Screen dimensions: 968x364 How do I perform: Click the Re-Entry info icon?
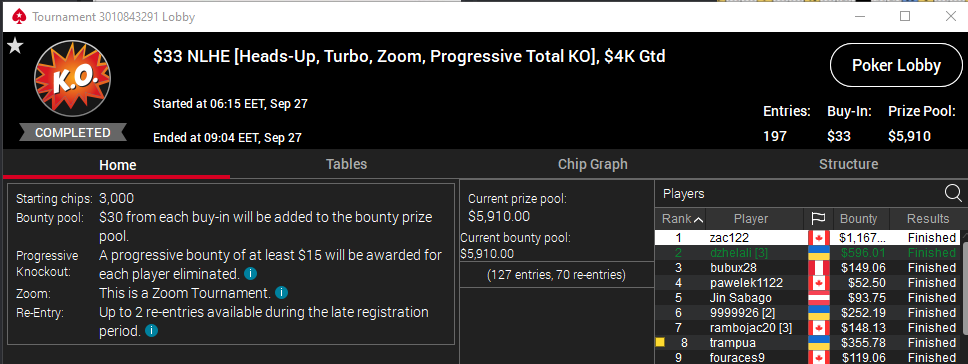(x=151, y=331)
